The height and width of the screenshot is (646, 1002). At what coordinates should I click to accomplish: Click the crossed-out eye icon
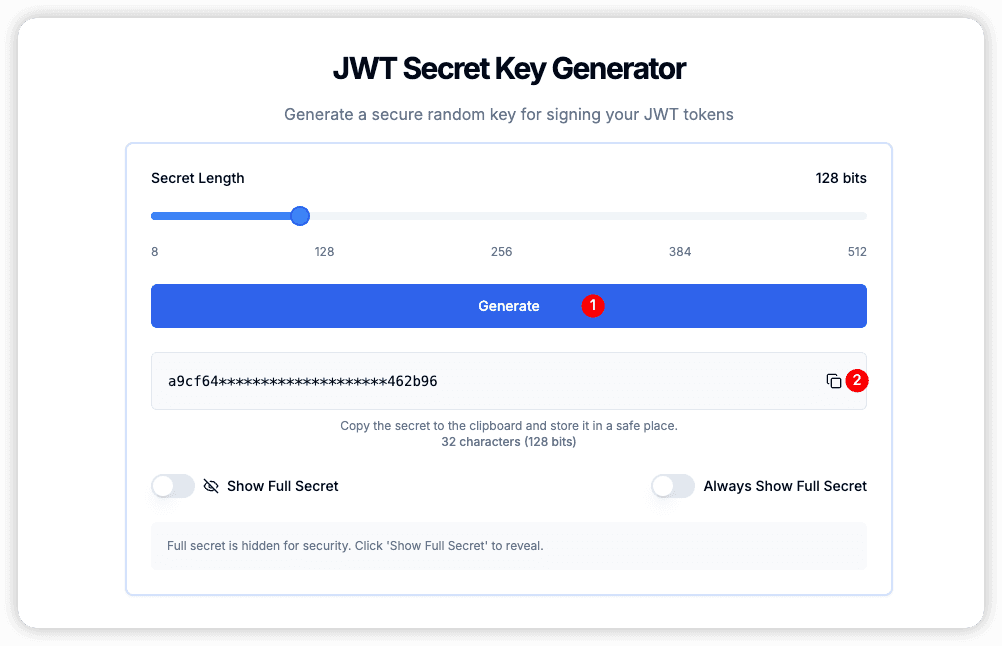click(x=211, y=486)
